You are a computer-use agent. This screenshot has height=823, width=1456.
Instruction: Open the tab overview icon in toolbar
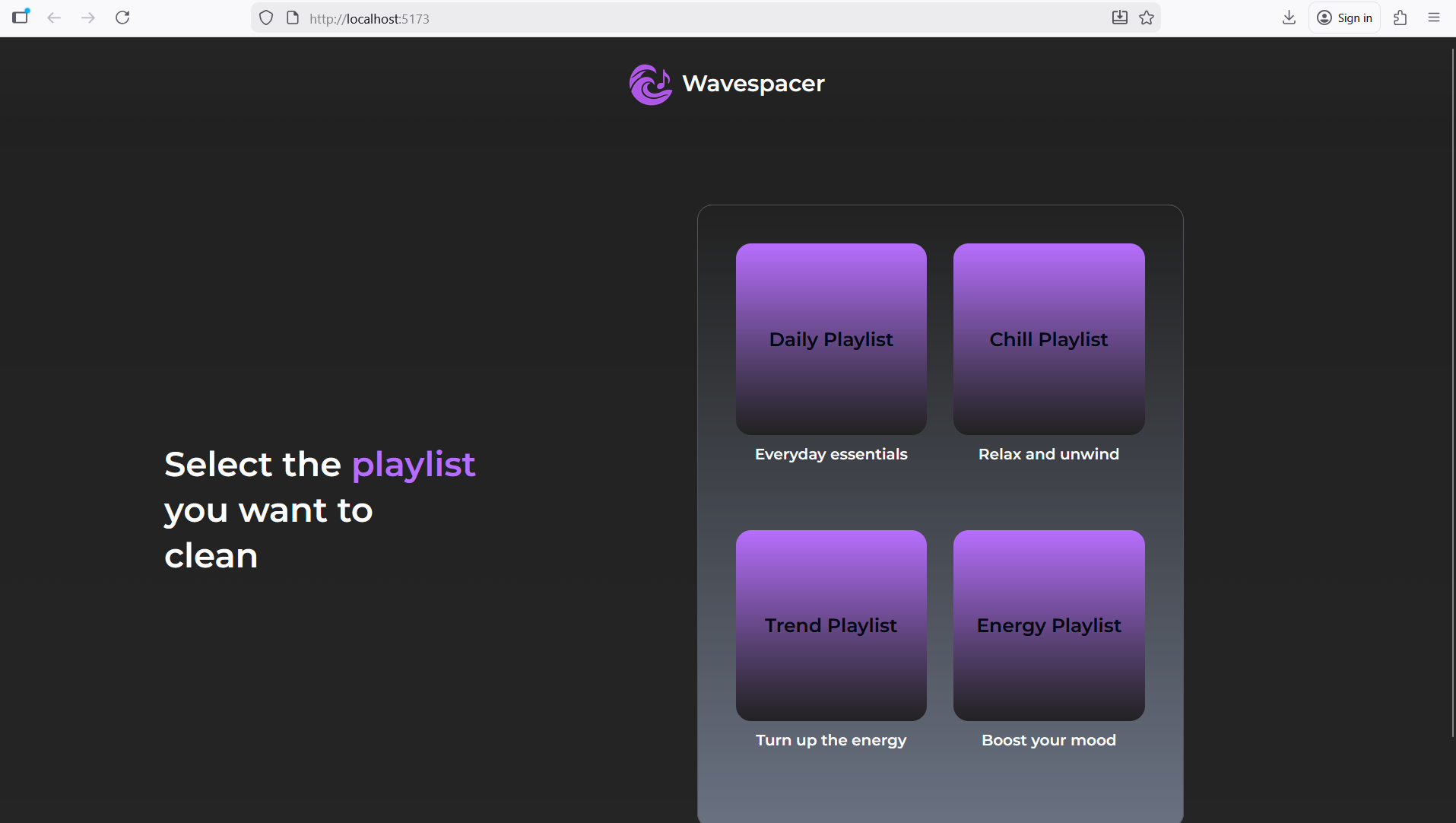click(21, 17)
